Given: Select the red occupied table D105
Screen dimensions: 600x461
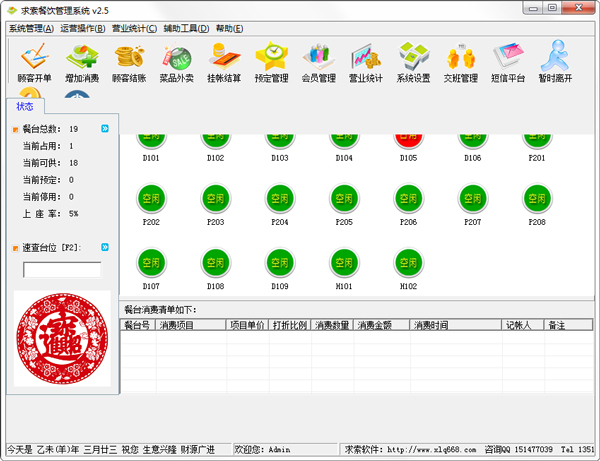Looking at the screenshot, I should coord(407,139).
